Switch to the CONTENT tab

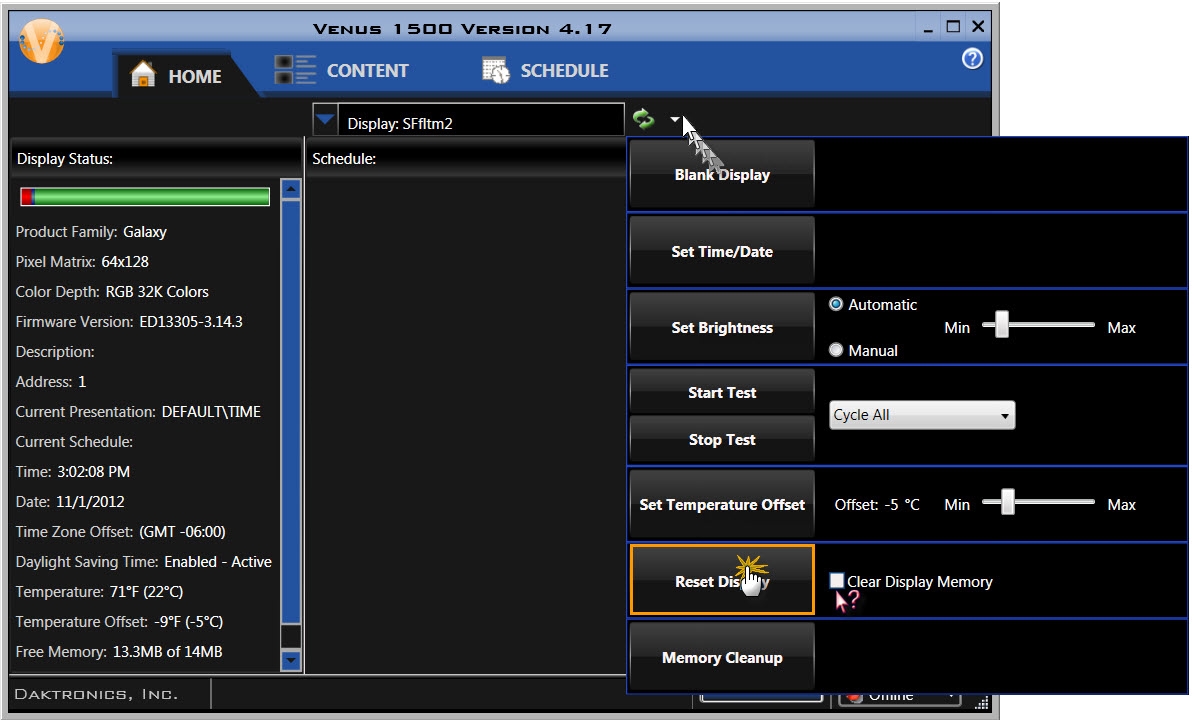pos(367,71)
